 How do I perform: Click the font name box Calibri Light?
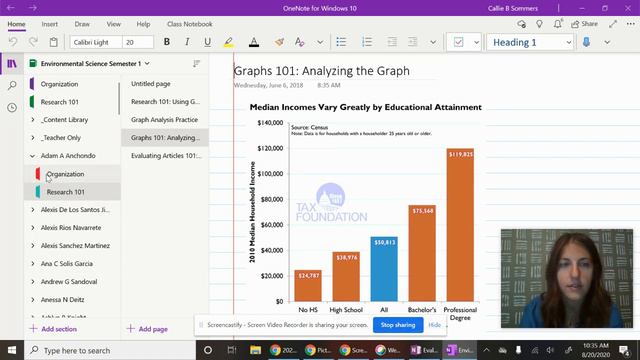[96, 42]
